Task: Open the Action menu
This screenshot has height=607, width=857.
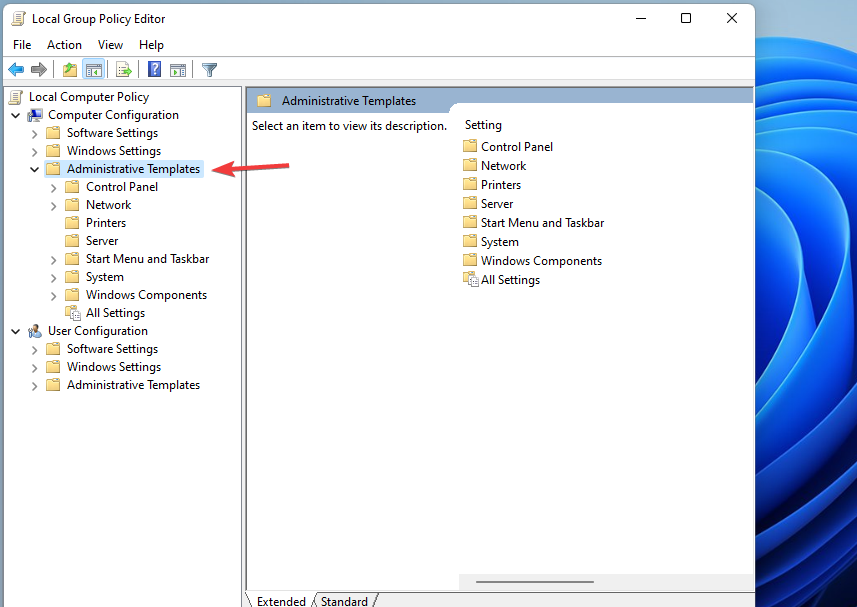Action: click(64, 45)
